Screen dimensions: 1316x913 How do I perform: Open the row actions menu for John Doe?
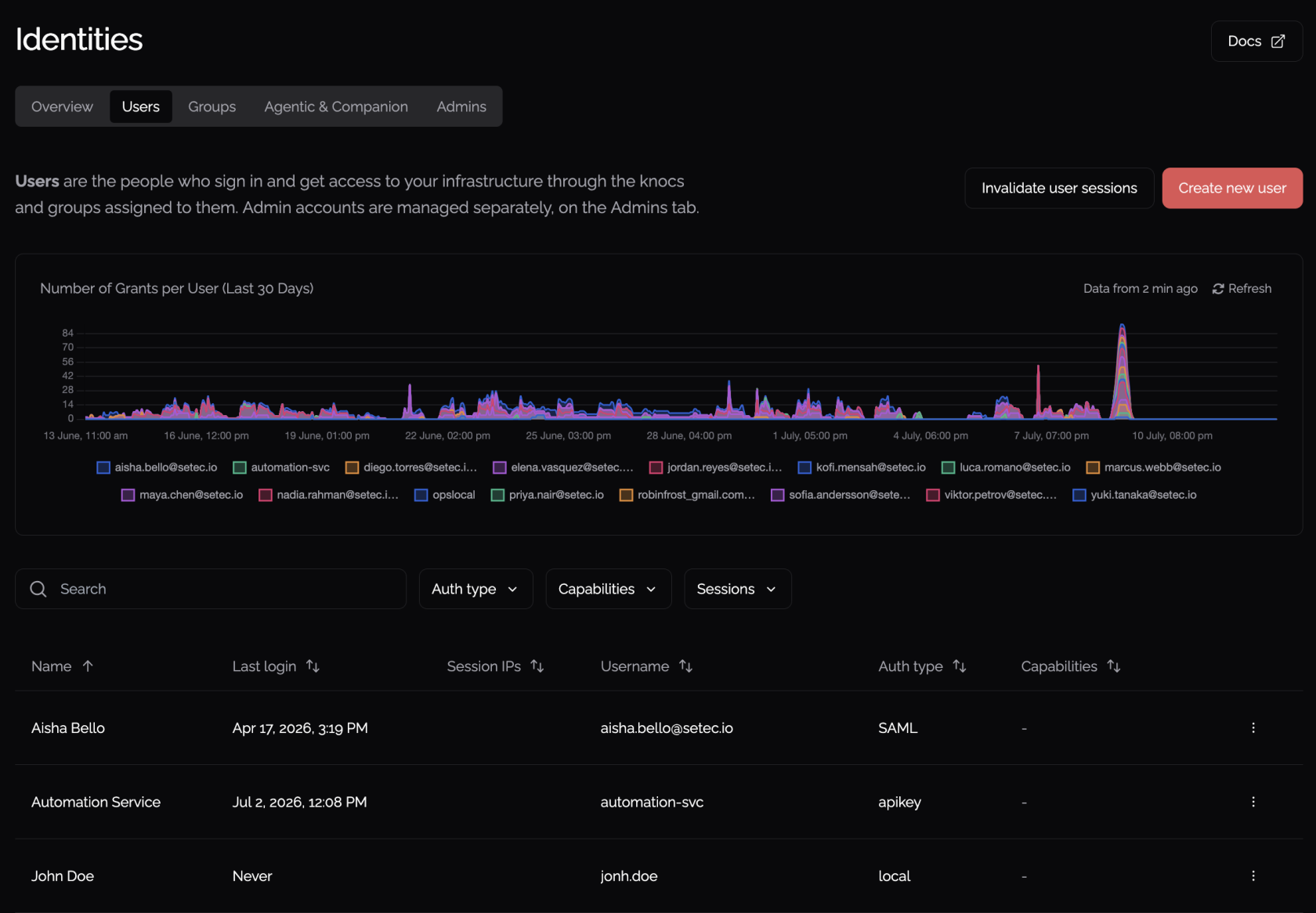(1253, 875)
